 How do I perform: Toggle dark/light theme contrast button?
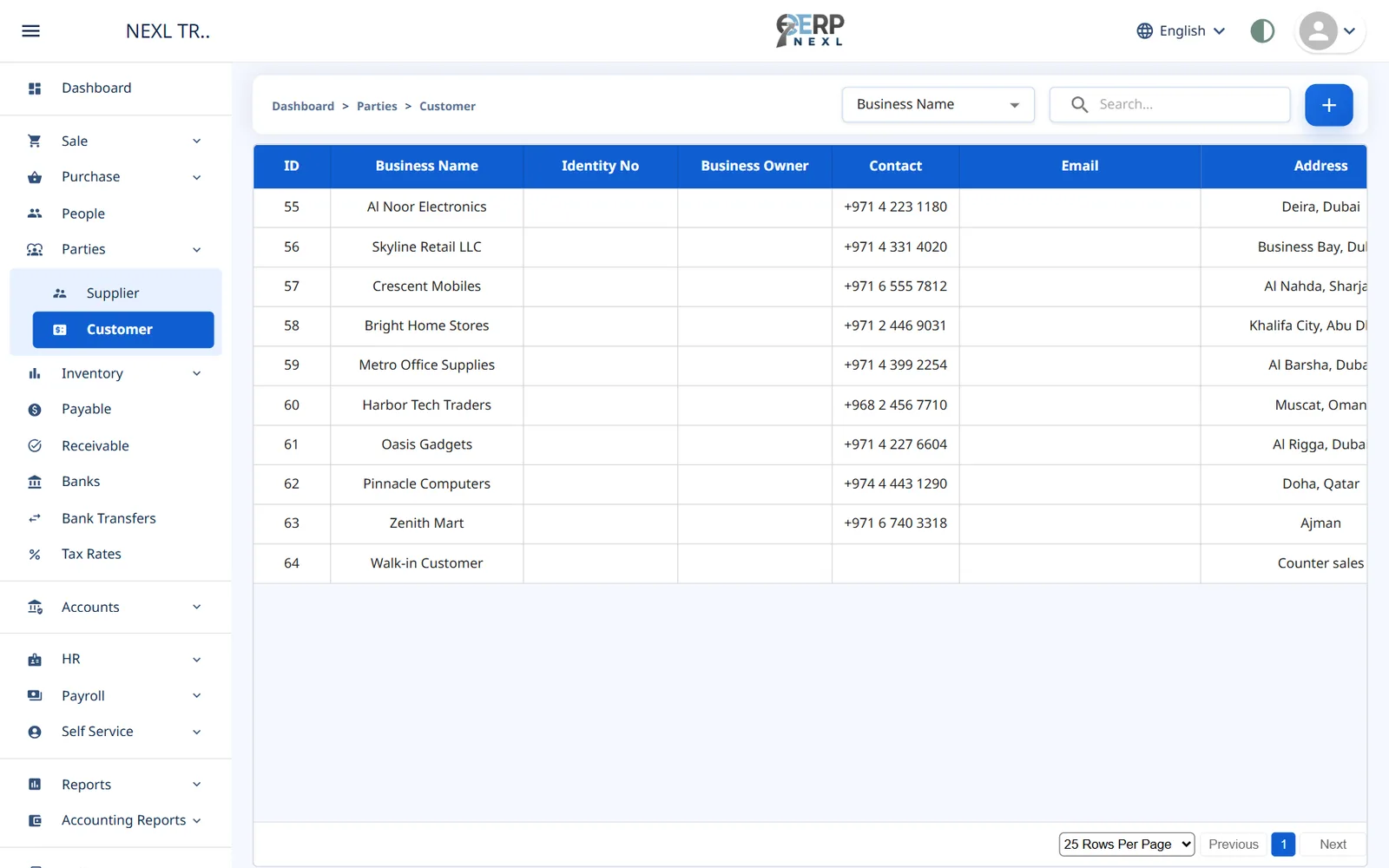point(1262,31)
